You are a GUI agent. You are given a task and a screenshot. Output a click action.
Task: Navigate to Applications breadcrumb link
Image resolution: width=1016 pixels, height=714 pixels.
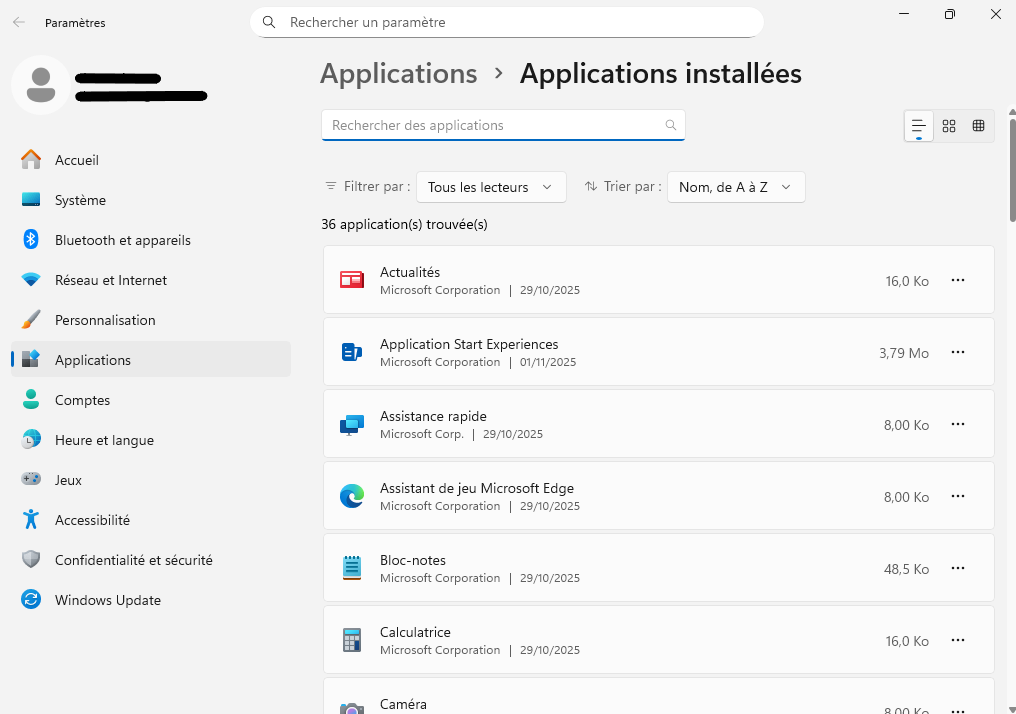(398, 74)
